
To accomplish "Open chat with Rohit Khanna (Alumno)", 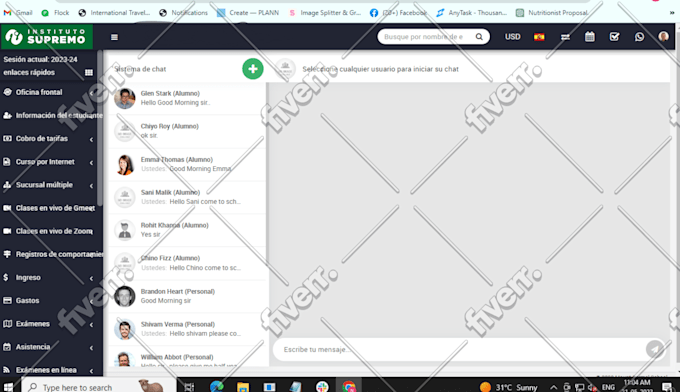I will [x=187, y=230].
